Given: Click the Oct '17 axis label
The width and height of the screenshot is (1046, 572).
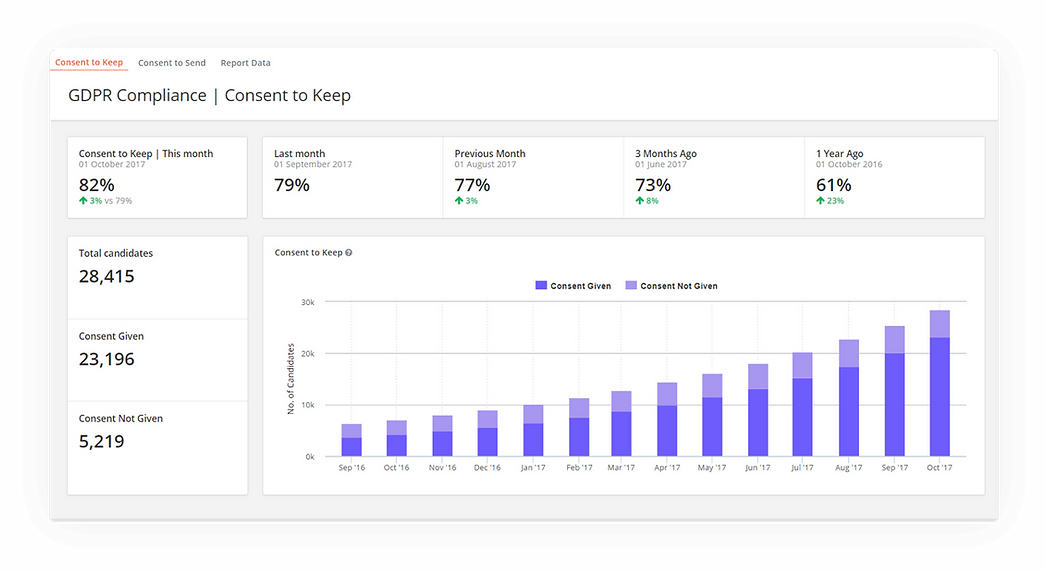Looking at the screenshot, I should click(x=939, y=467).
